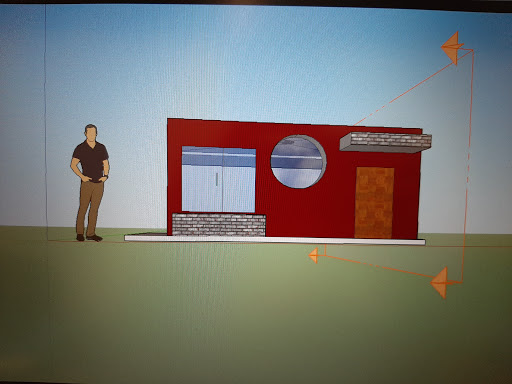Click the small orange arrow below the slab

point(313,256)
